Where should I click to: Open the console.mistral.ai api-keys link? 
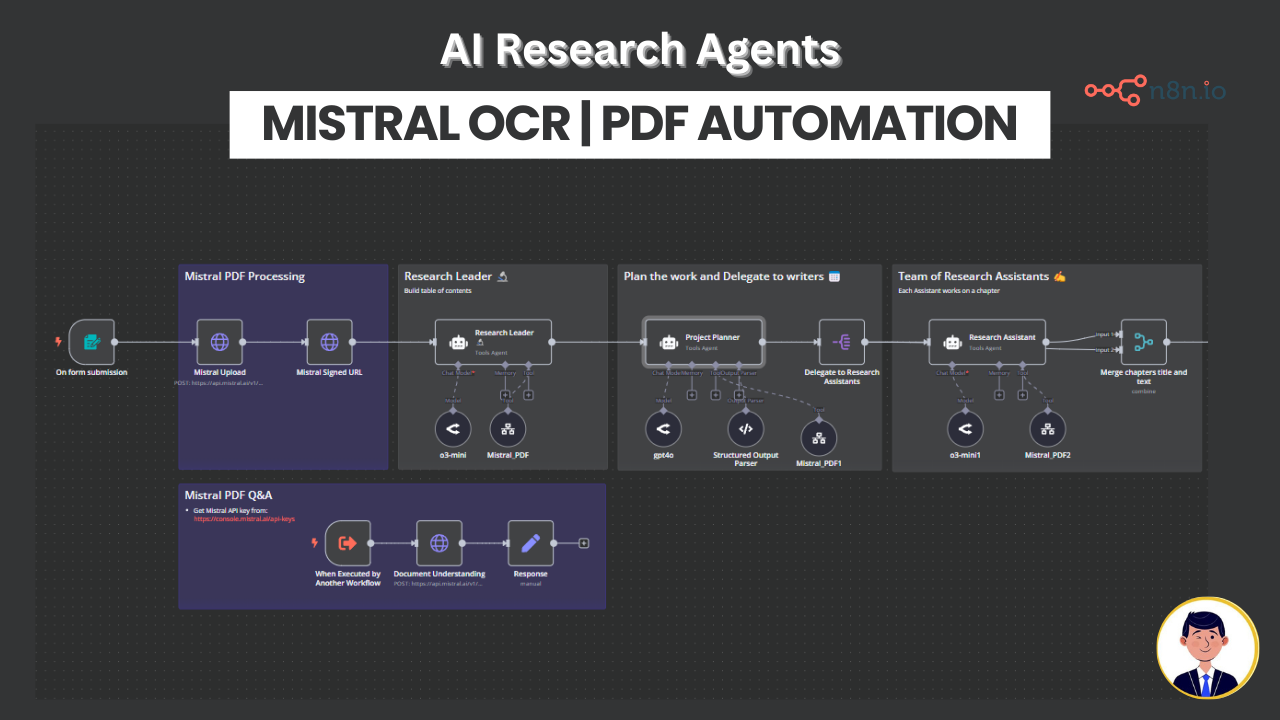pyautogui.click(x=244, y=519)
